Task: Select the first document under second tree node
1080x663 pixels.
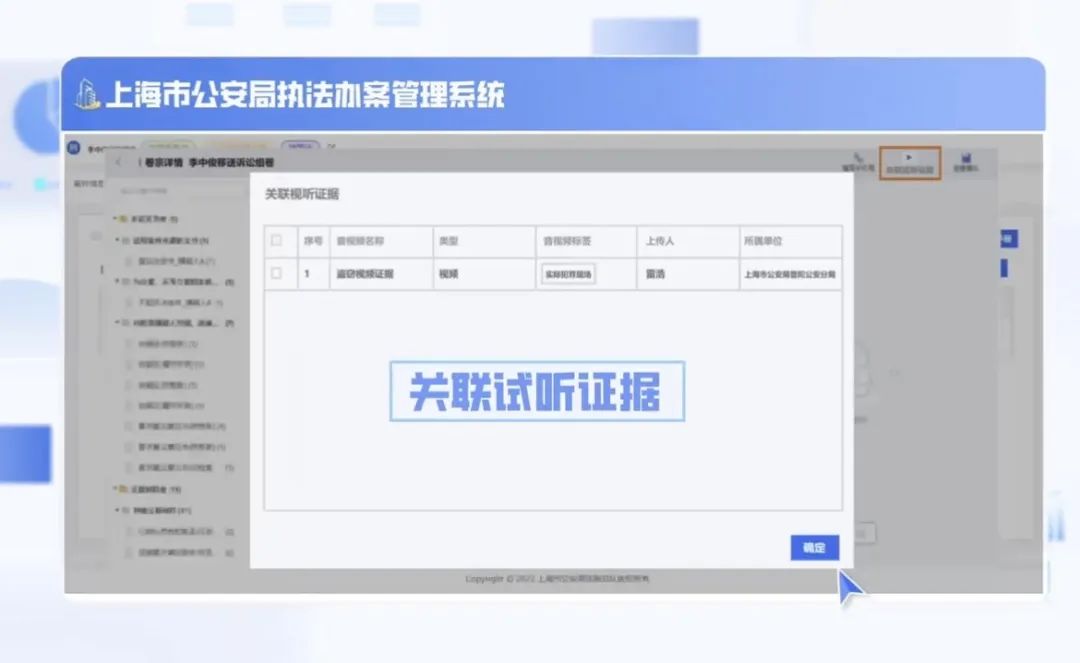Action: coord(170,261)
